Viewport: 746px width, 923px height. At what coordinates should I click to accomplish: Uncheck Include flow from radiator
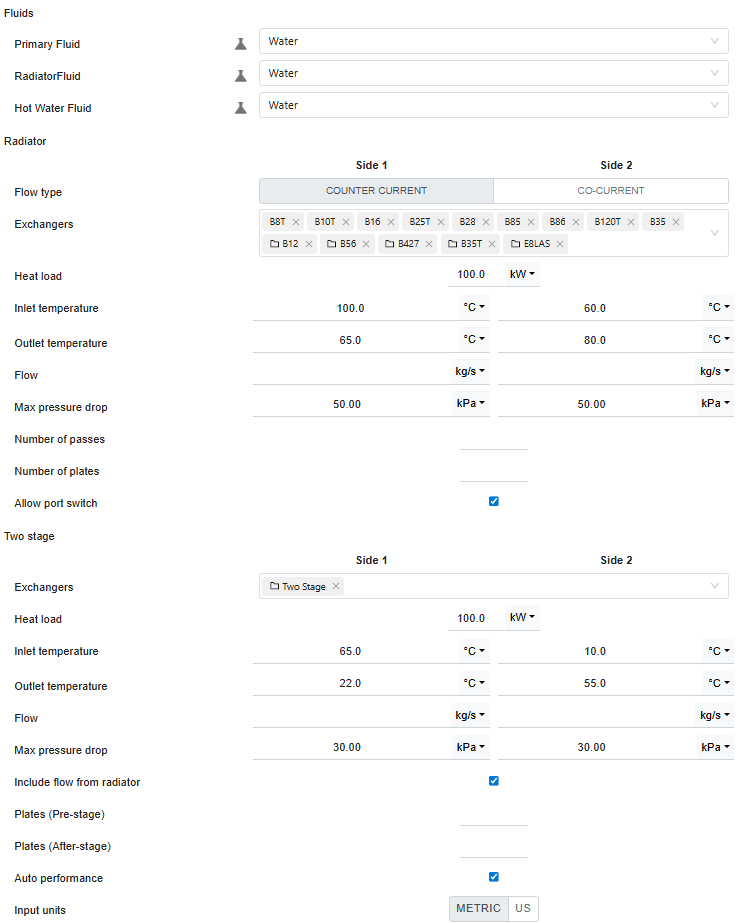tap(494, 781)
